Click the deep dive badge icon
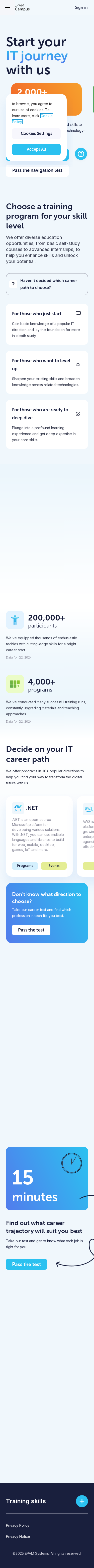The width and height of the screenshot is (94, 1568). click(78, 414)
